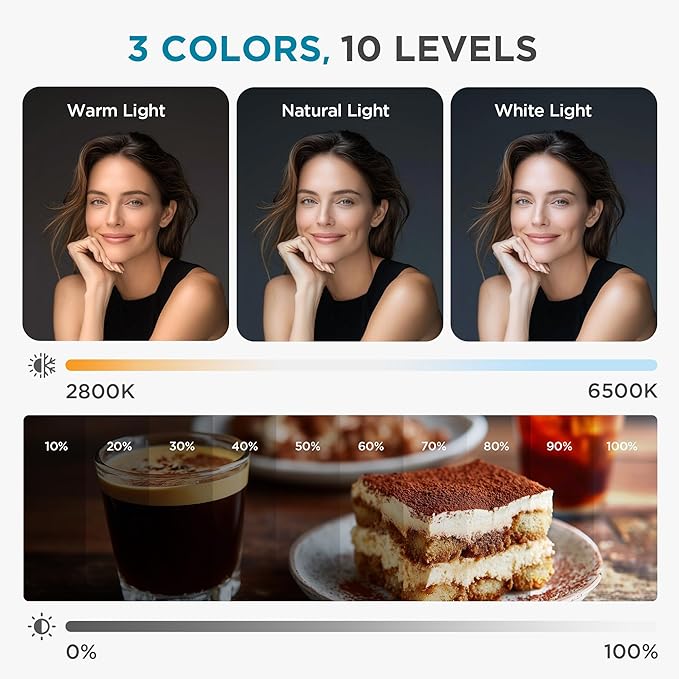Click the 30% brightness marker

(x=182, y=446)
